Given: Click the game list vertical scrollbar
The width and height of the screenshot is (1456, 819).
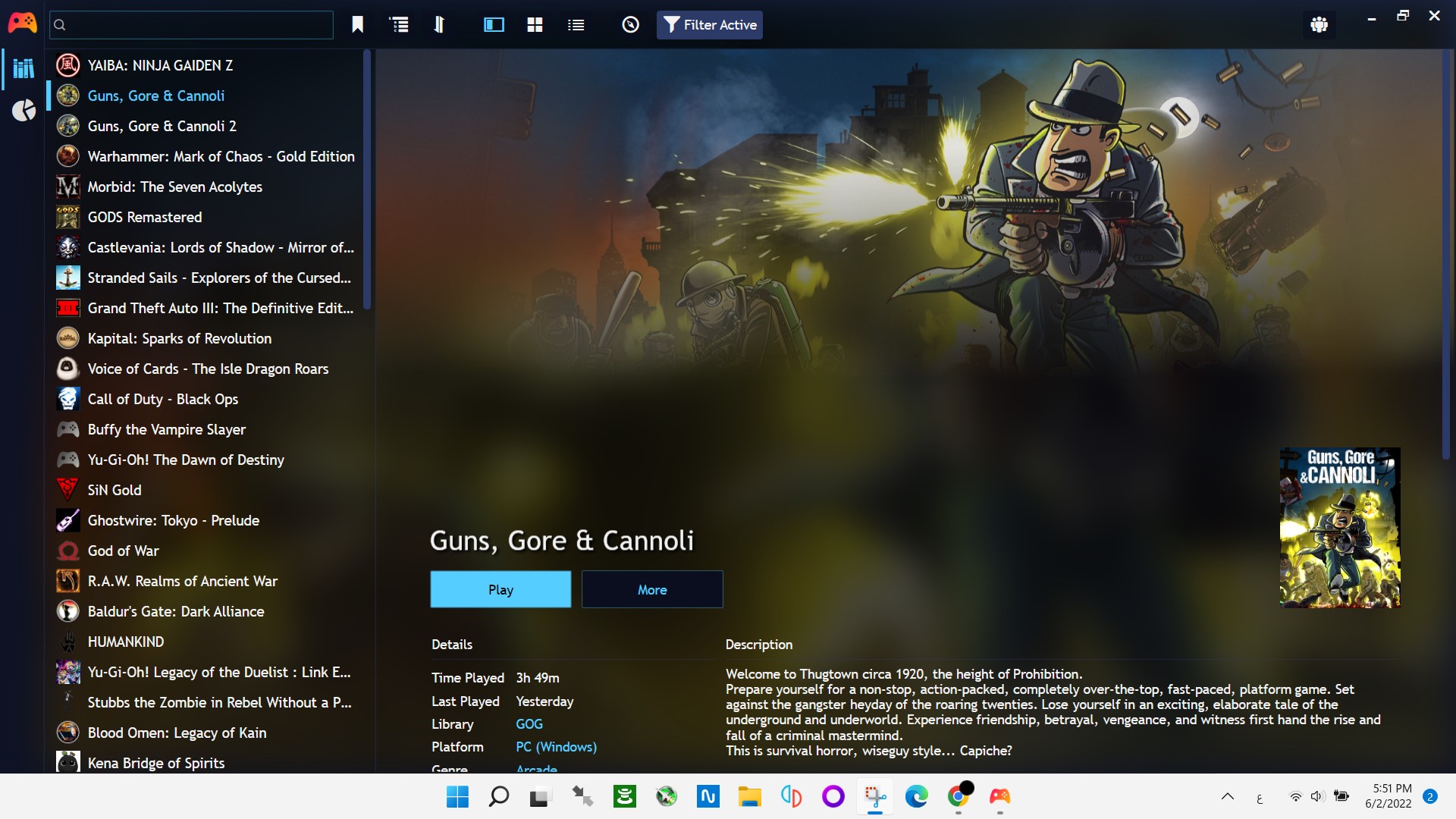Looking at the screenshot, I should click(x=367, y=179).
